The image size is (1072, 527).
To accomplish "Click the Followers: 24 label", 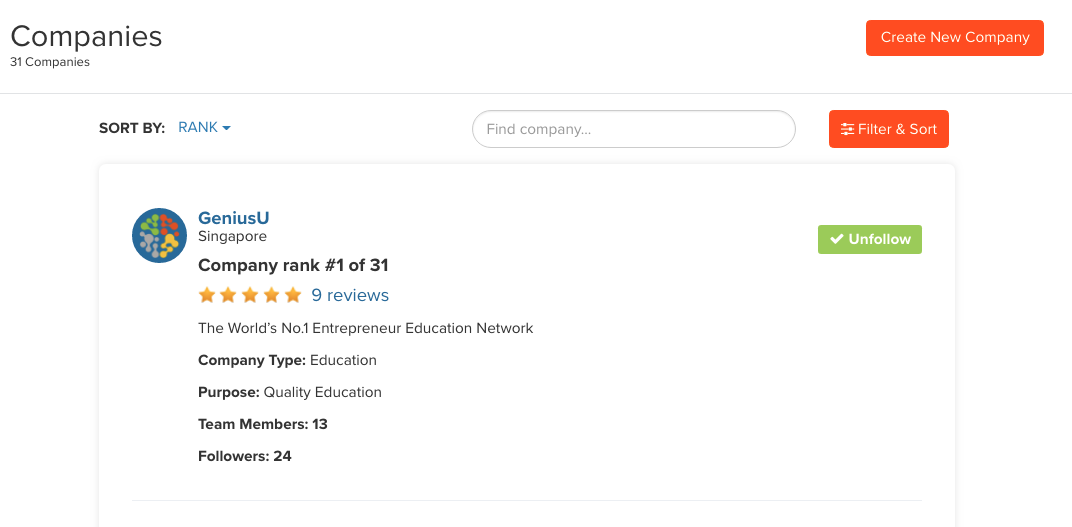I will [x=245, y=456].
